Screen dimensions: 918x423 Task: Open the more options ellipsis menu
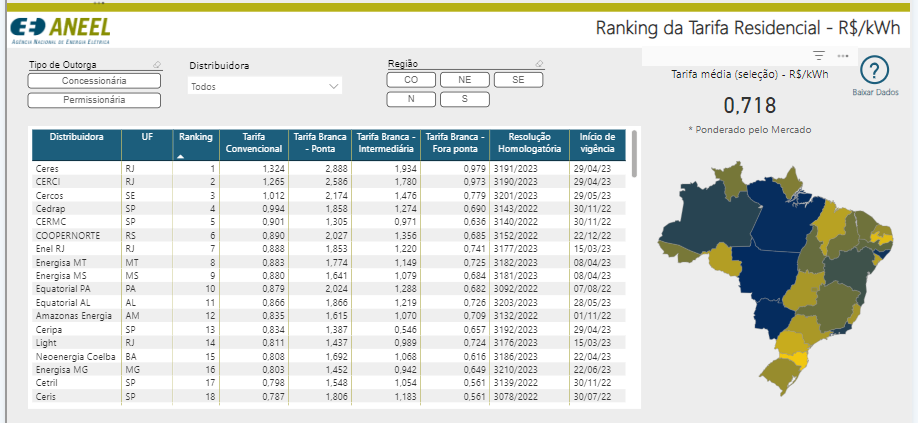[x=843, y=56]
